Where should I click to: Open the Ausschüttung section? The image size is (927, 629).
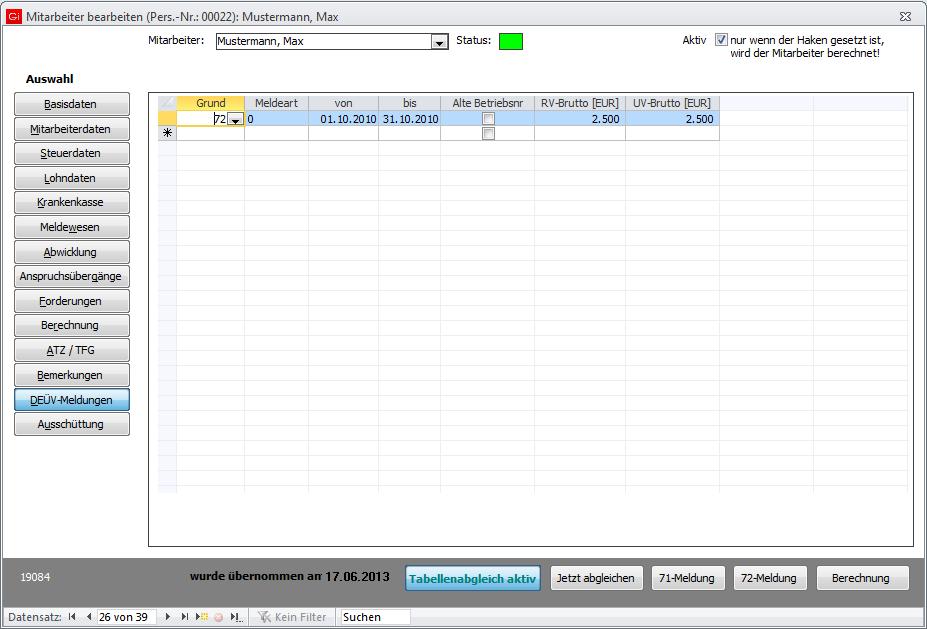pyautogui.click(x=72, y=424)
